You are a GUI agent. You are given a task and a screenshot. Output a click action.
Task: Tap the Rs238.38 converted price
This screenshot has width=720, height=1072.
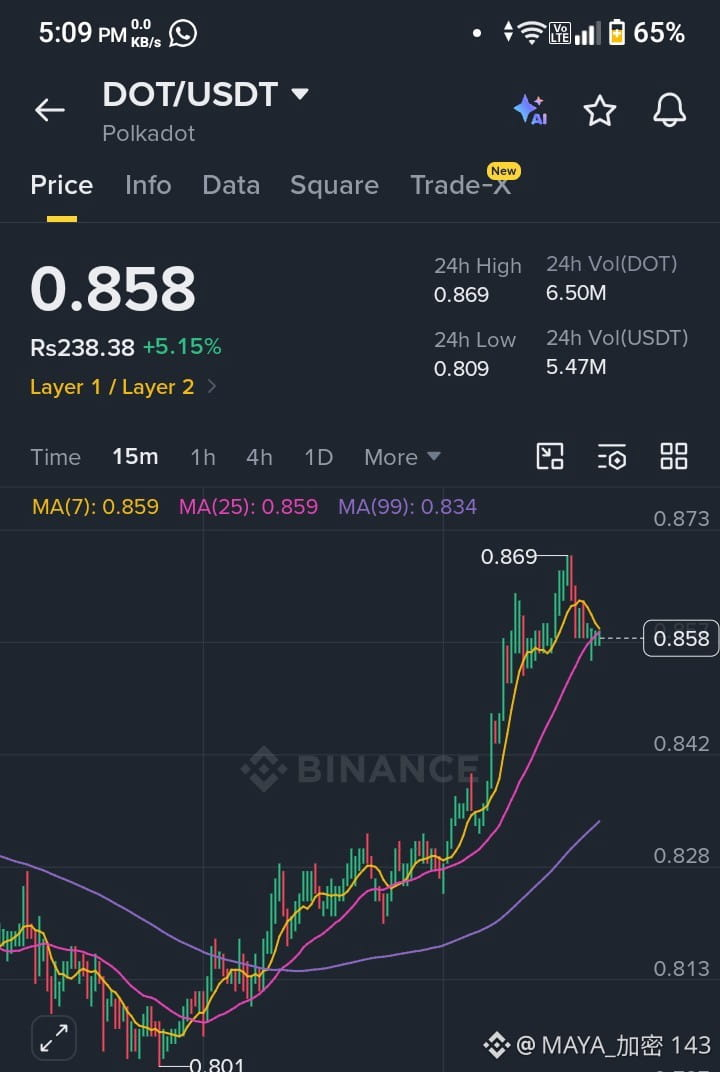82,348
